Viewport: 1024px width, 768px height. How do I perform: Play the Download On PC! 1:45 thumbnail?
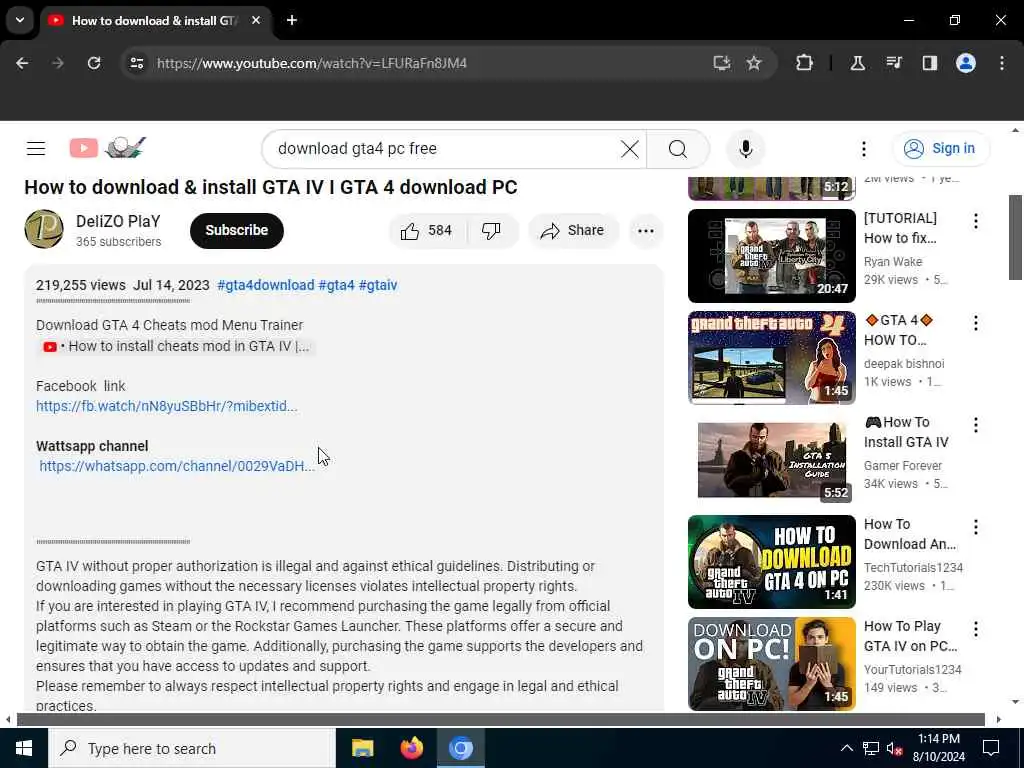tap(771, 664)
